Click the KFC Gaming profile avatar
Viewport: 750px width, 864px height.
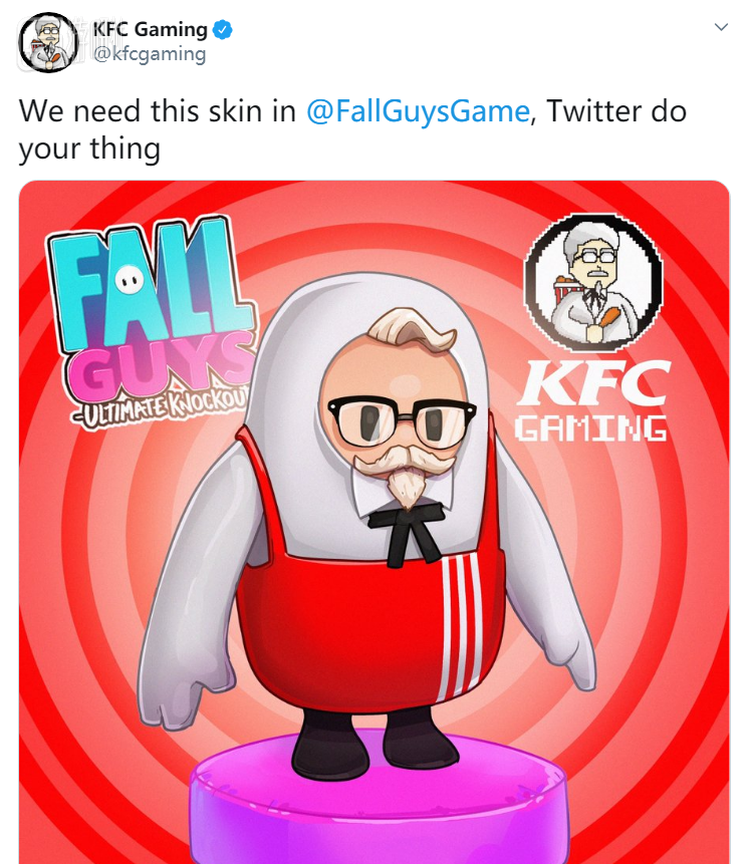point(48,42)
